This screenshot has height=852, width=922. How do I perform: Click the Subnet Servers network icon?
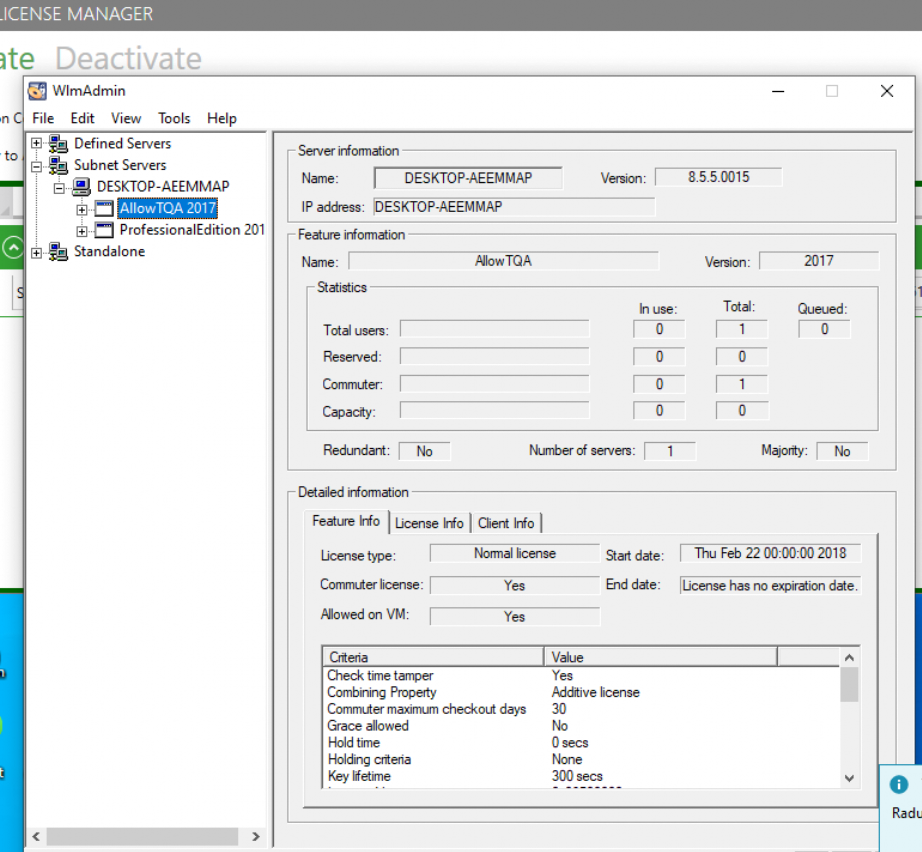(x=58, y=165)
